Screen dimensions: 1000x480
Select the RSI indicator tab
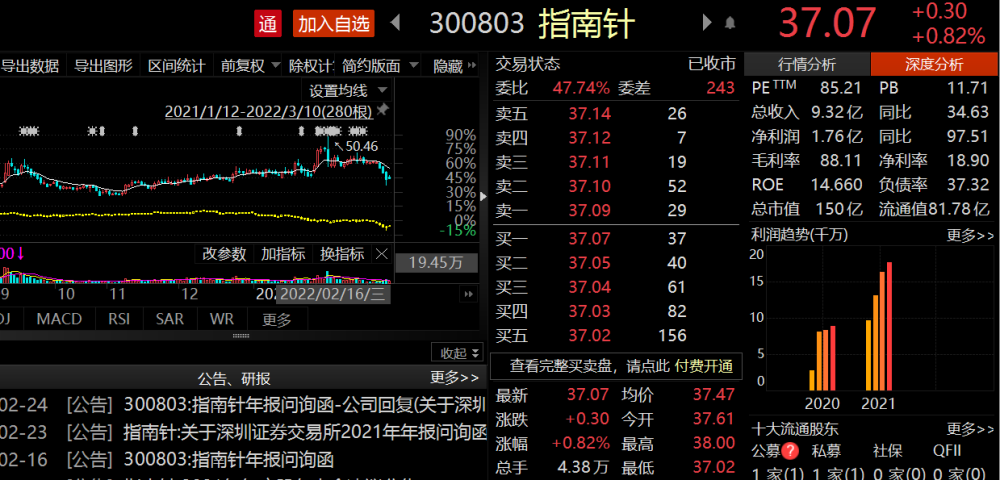tap(119, 318)
